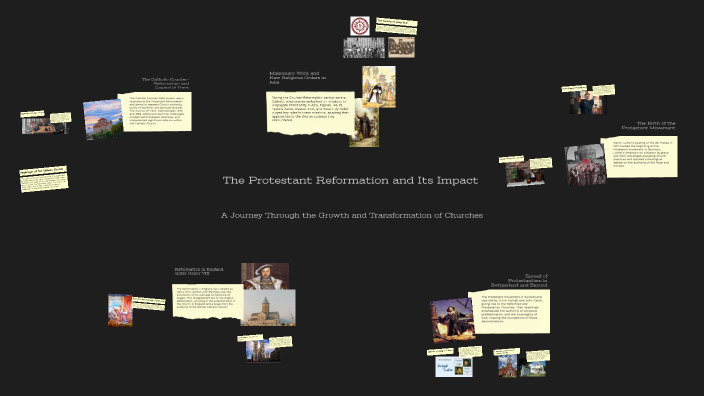This screenshot has width=704, height=396.
Task: Click the people seated around a table image
Action: tap(44, 125)
